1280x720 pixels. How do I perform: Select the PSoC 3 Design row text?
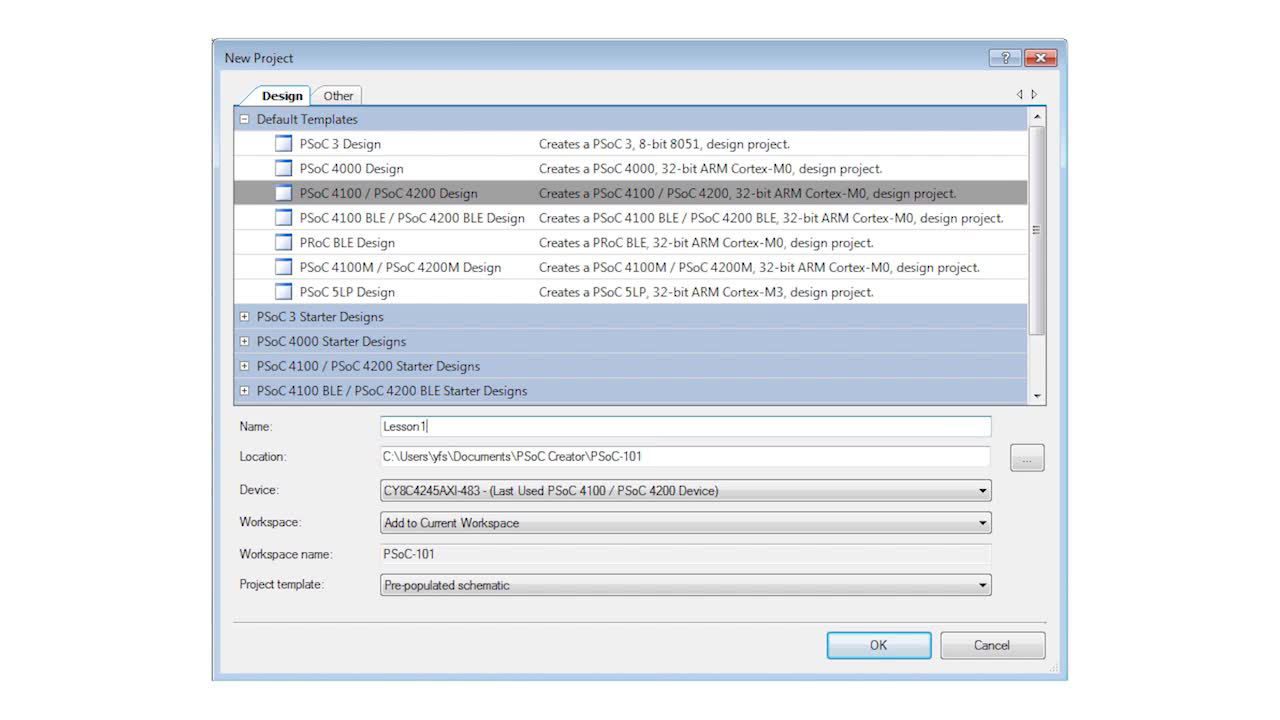(x=340, y=144)
